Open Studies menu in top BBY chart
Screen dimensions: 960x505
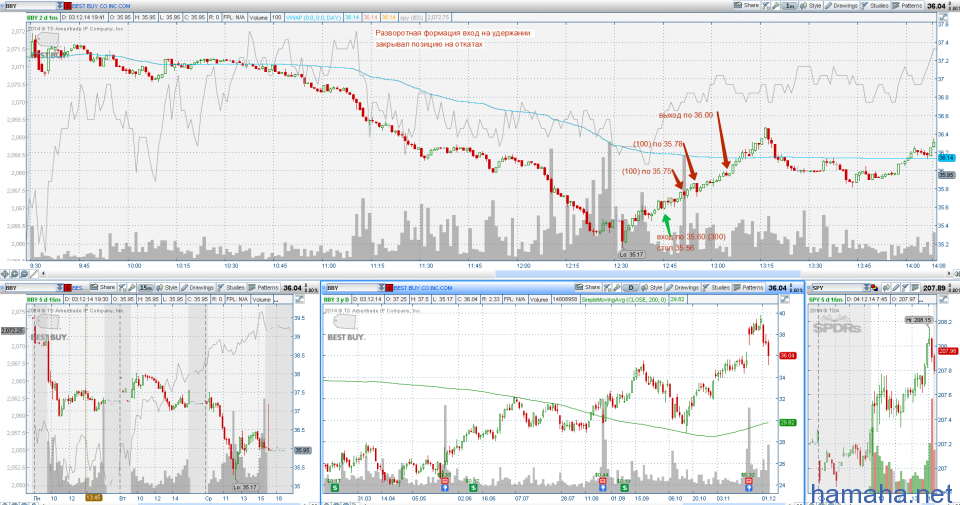click(874, 6)
